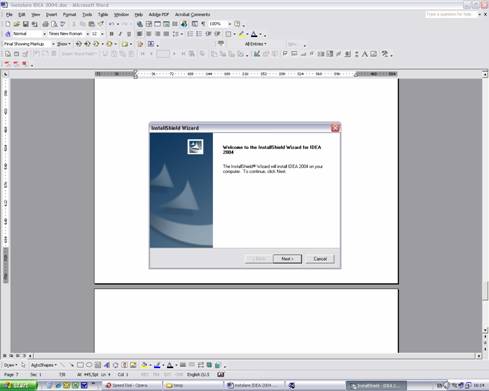The width and height of the screenshot is (489, 391).
Task: Click the Insert WordArt icon
Action: click(x=107, y=365)
